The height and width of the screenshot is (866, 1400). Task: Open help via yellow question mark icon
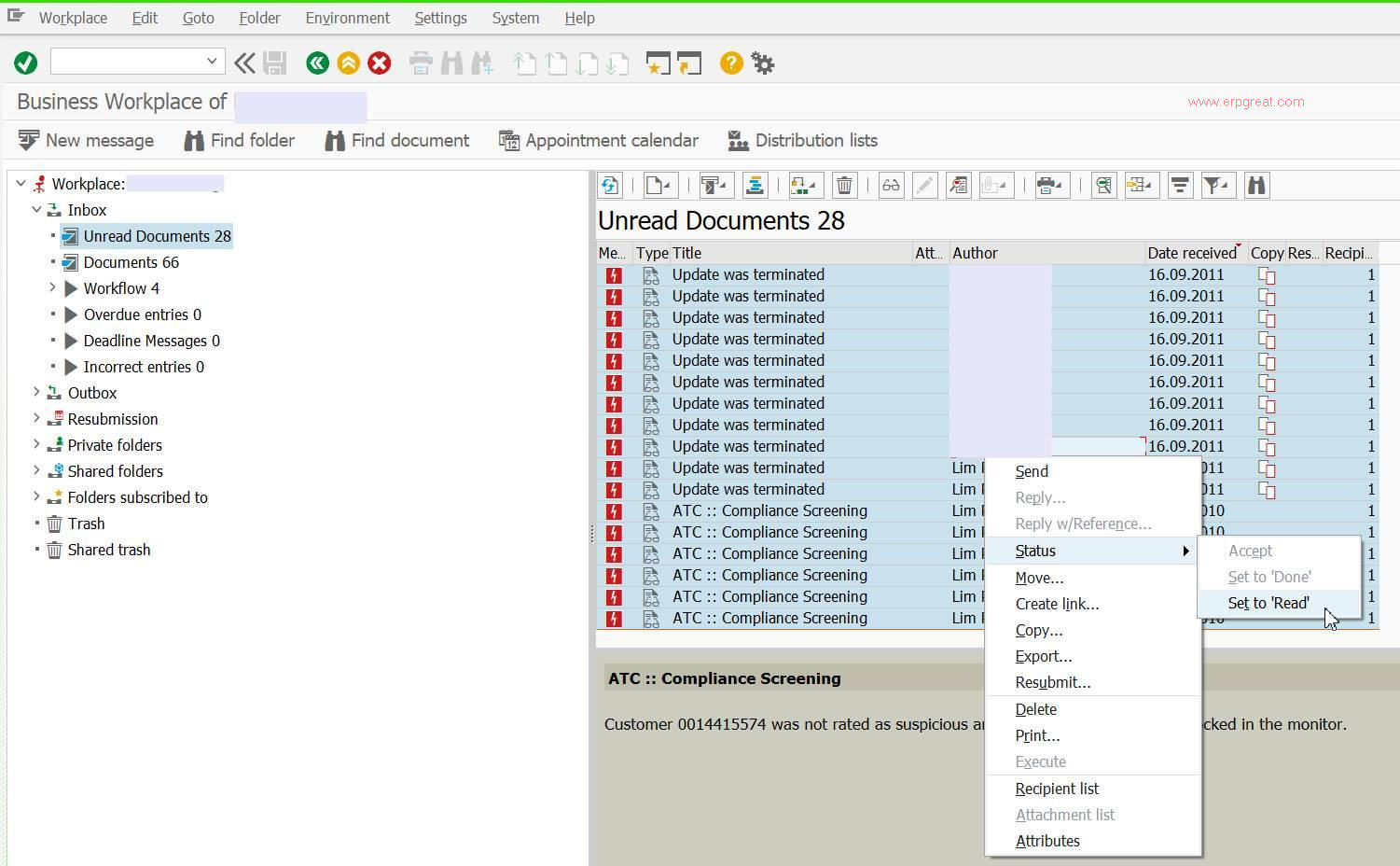pos(731,63)
